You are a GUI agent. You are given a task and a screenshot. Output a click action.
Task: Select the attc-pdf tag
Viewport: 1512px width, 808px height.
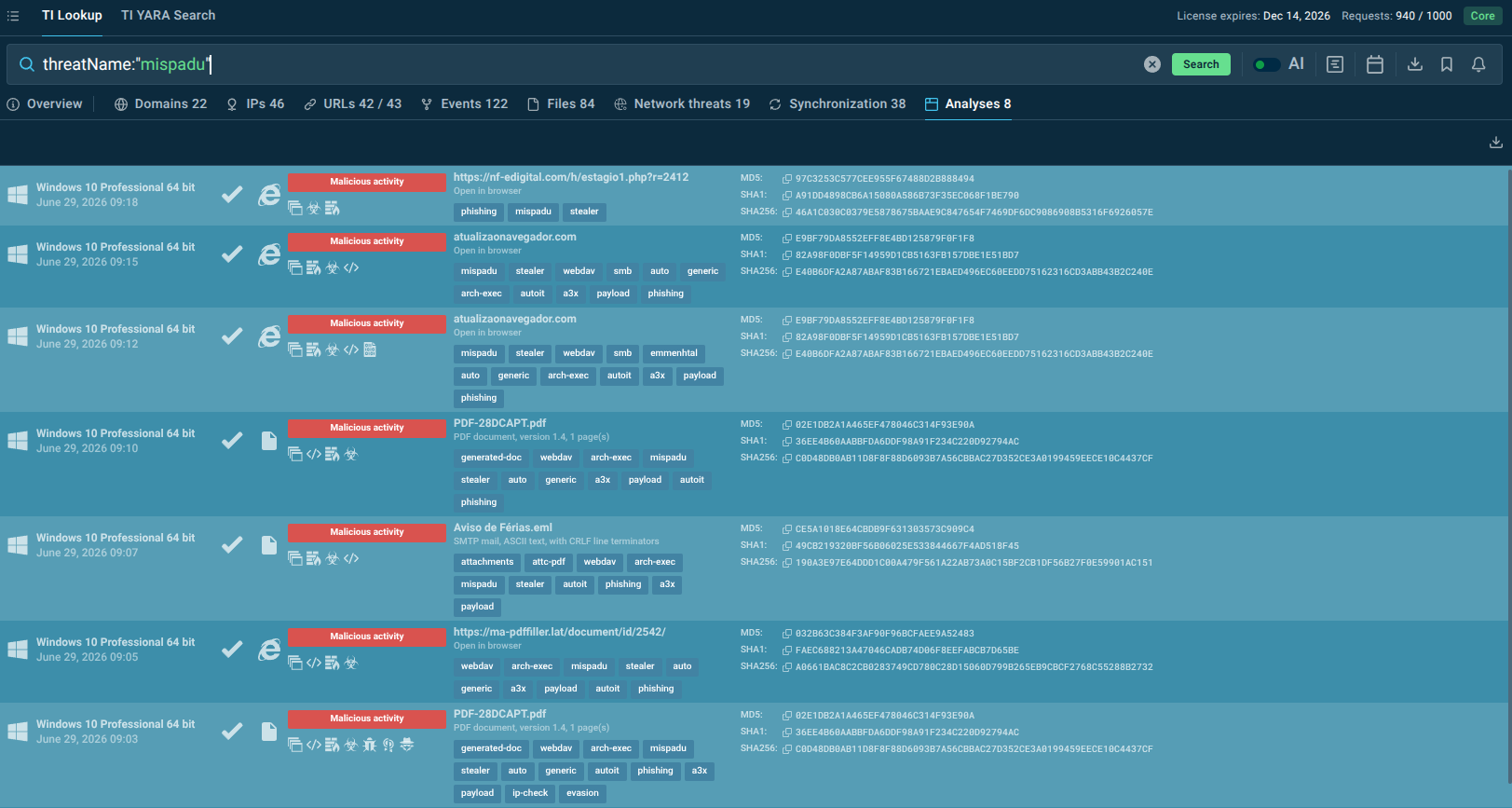549,562
